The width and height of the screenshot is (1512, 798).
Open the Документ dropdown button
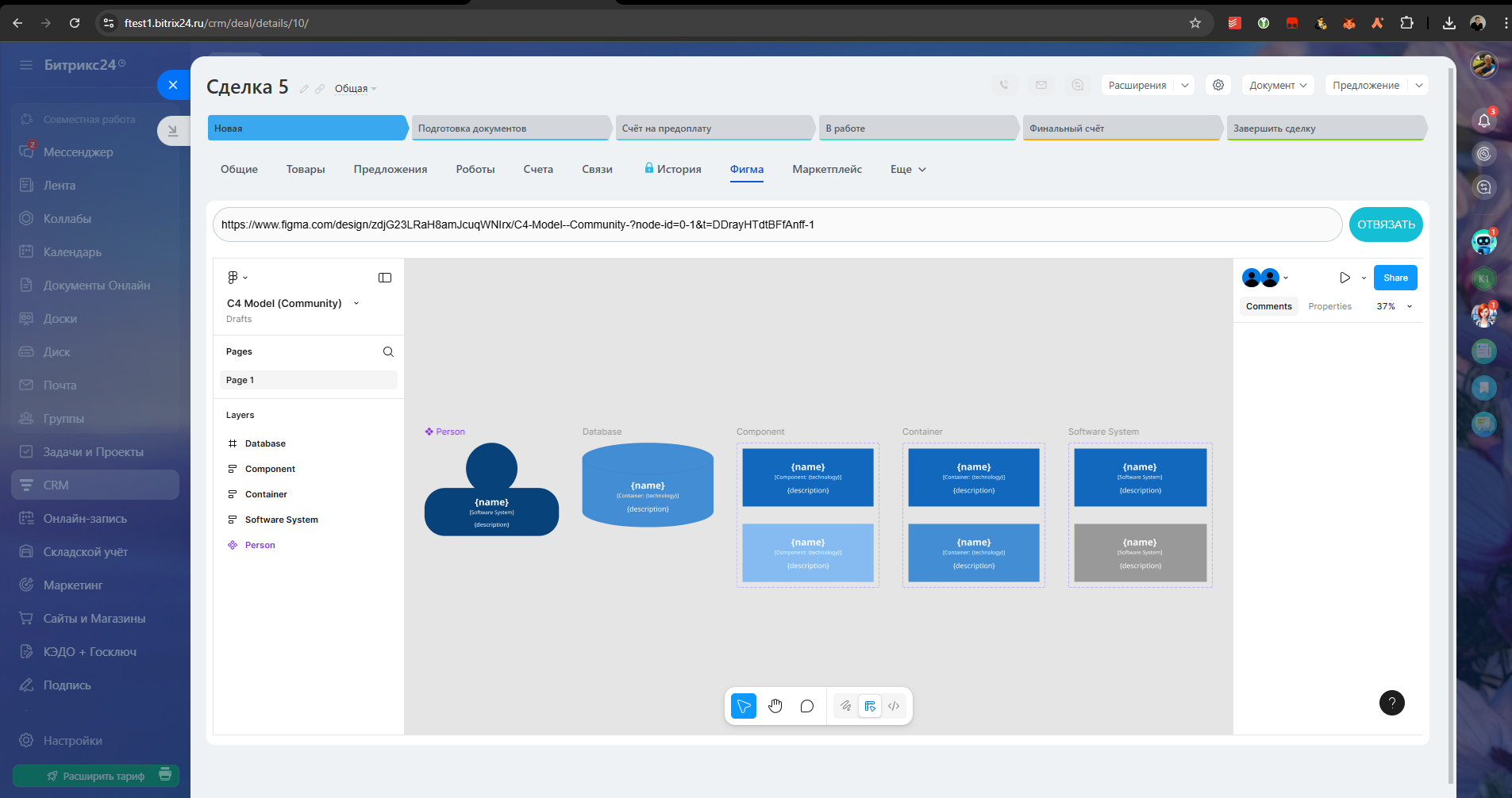1278,85
